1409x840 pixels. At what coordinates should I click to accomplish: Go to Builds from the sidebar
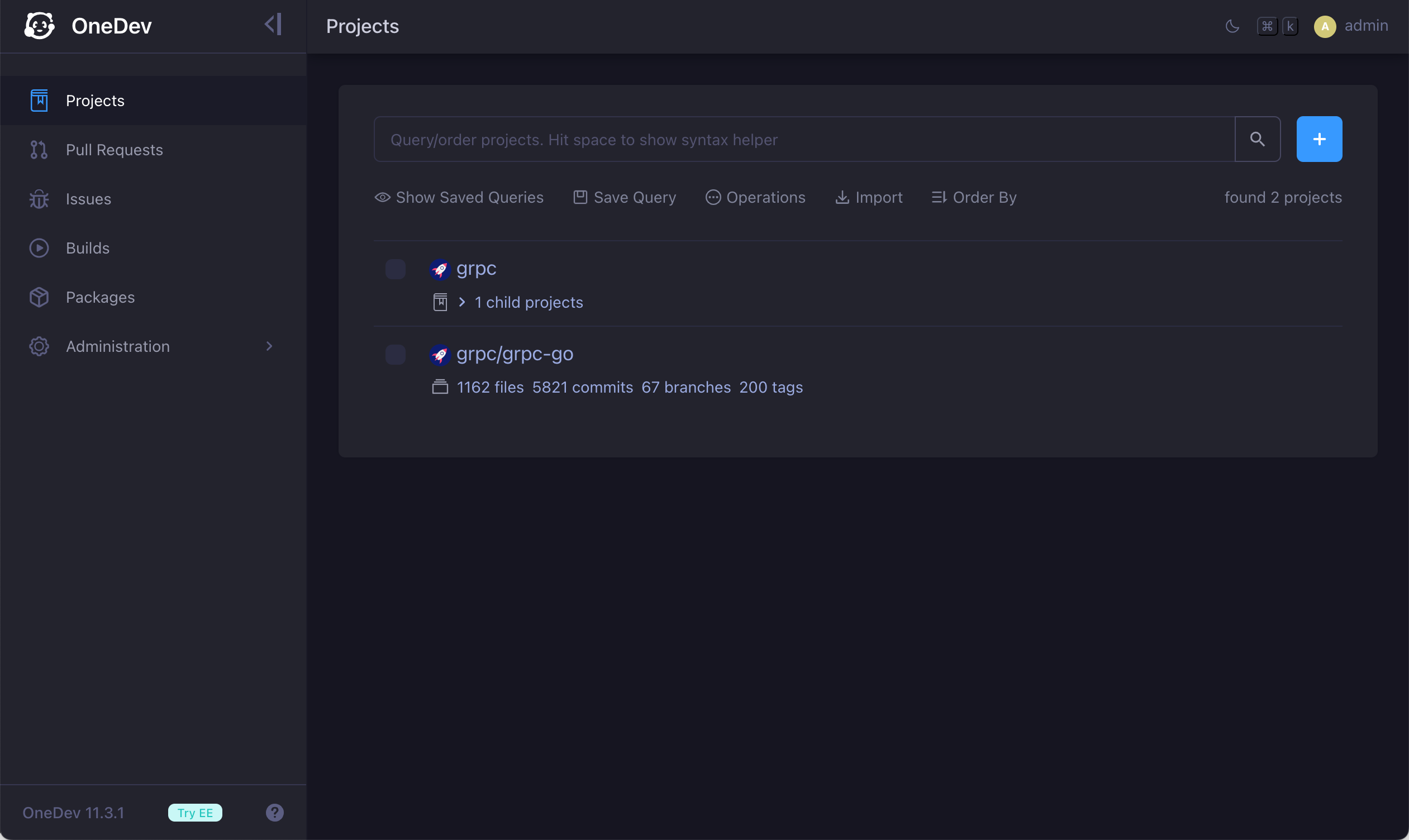click(x=87, y=247)
